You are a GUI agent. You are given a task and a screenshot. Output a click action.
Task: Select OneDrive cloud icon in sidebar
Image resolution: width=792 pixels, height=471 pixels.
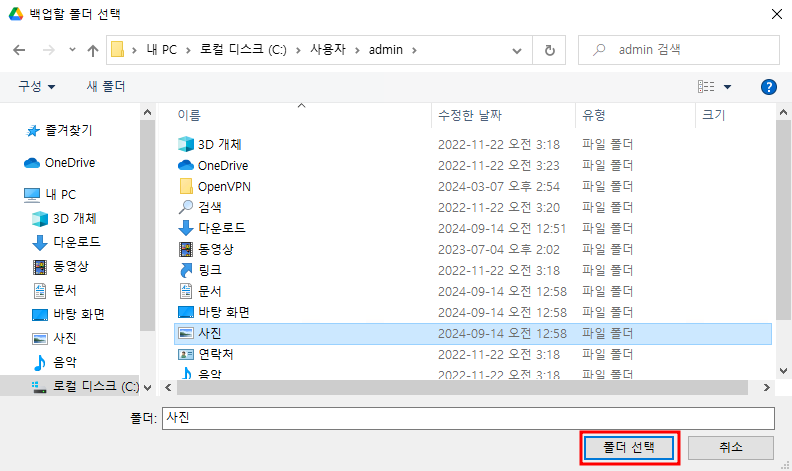tap(31, 163)
